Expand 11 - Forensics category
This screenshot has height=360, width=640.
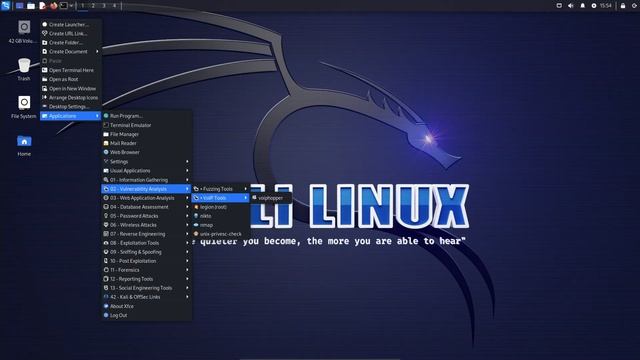coord(147,270)
